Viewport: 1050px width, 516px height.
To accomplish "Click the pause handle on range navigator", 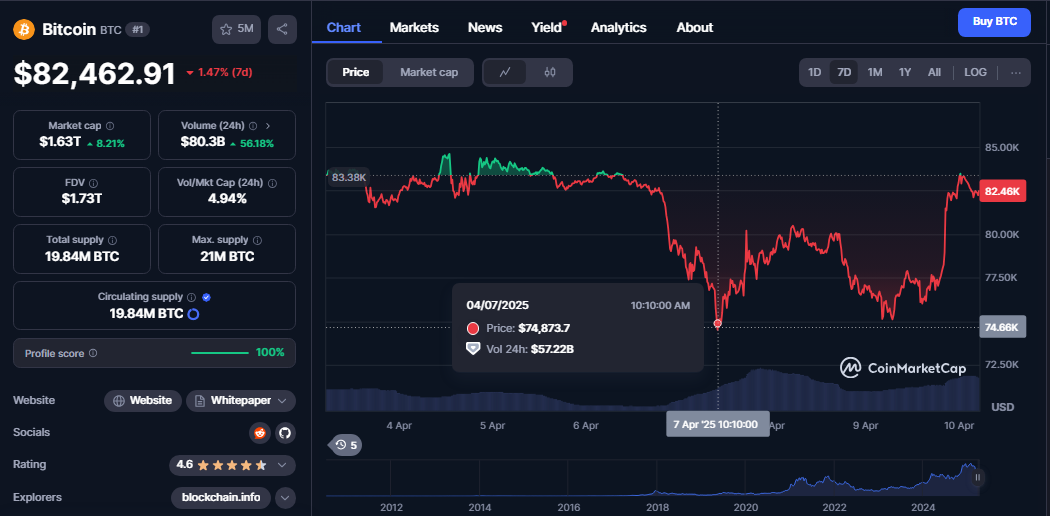I will (978, 477).
